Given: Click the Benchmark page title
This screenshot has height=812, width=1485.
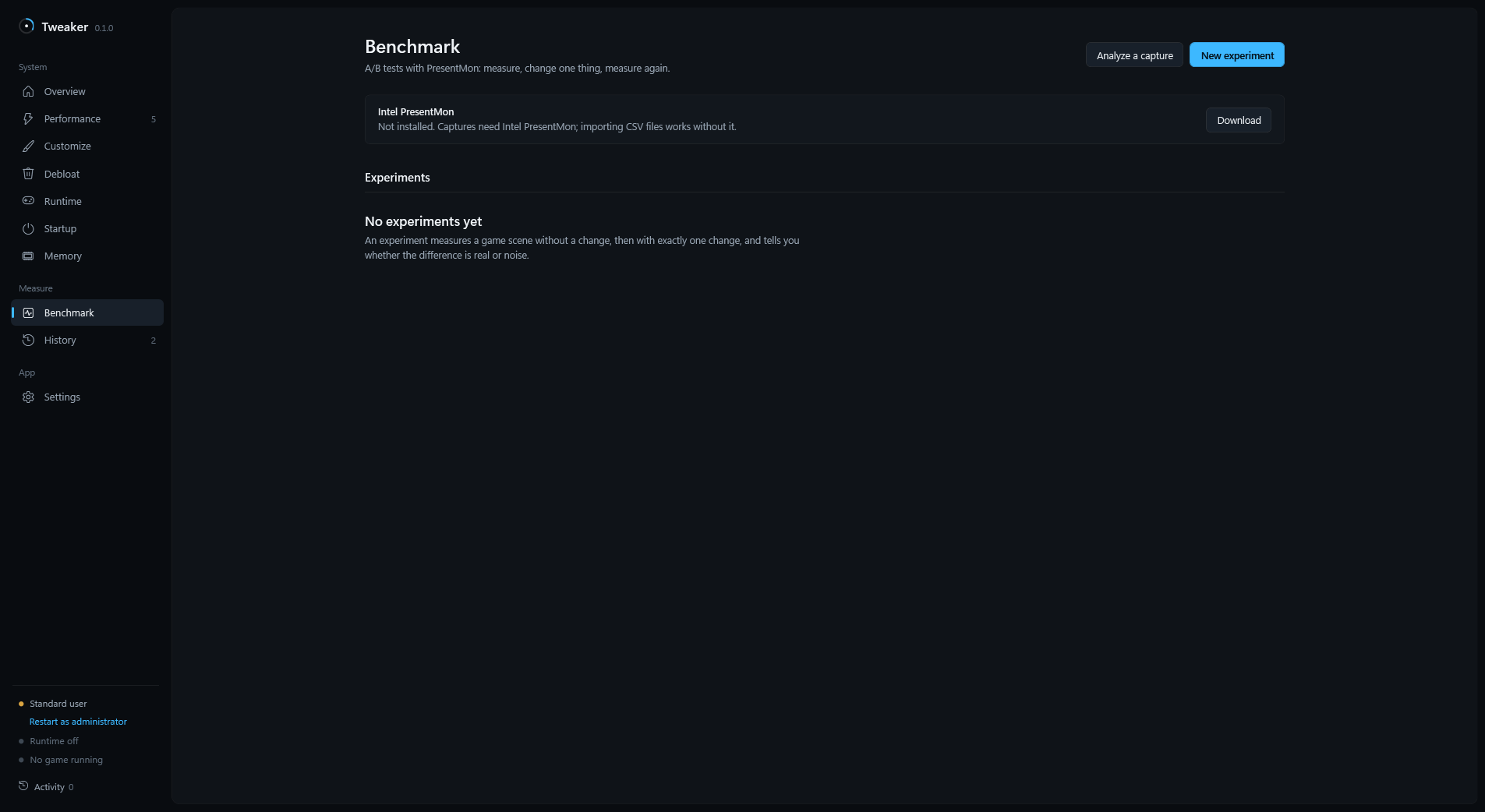Looking at the screenshot, I should [412, 47].
